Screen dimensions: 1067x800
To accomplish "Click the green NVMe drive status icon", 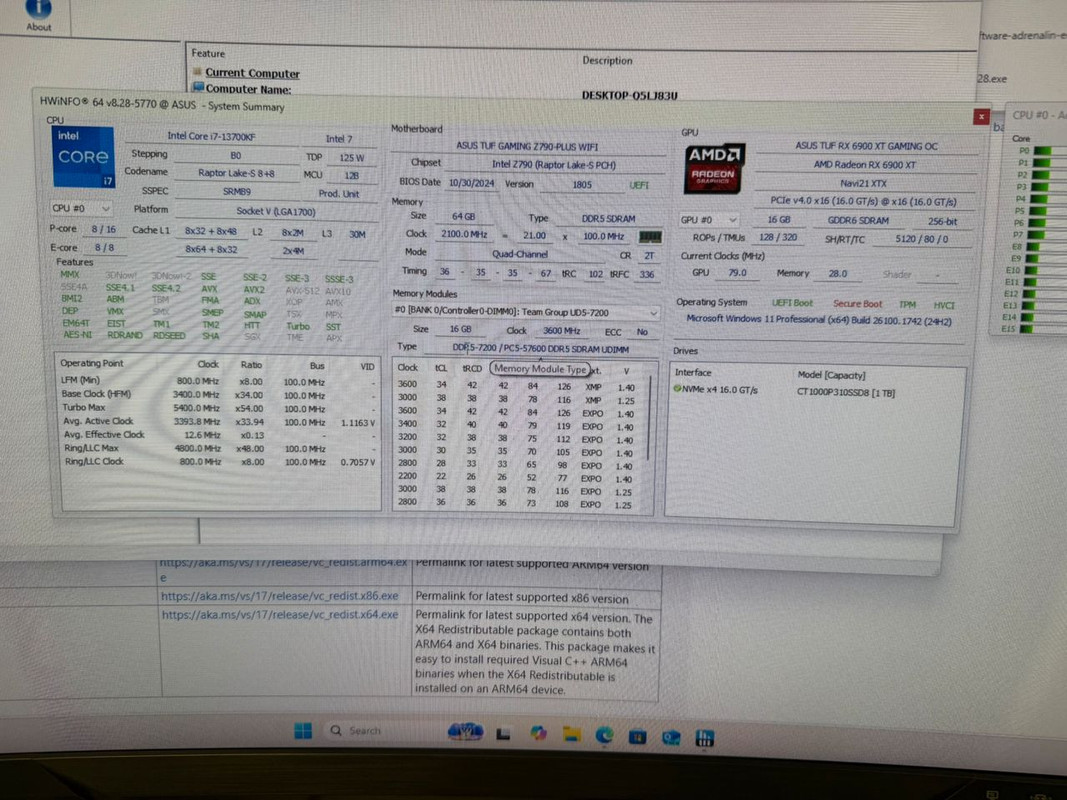I will (x=677, y=389).
